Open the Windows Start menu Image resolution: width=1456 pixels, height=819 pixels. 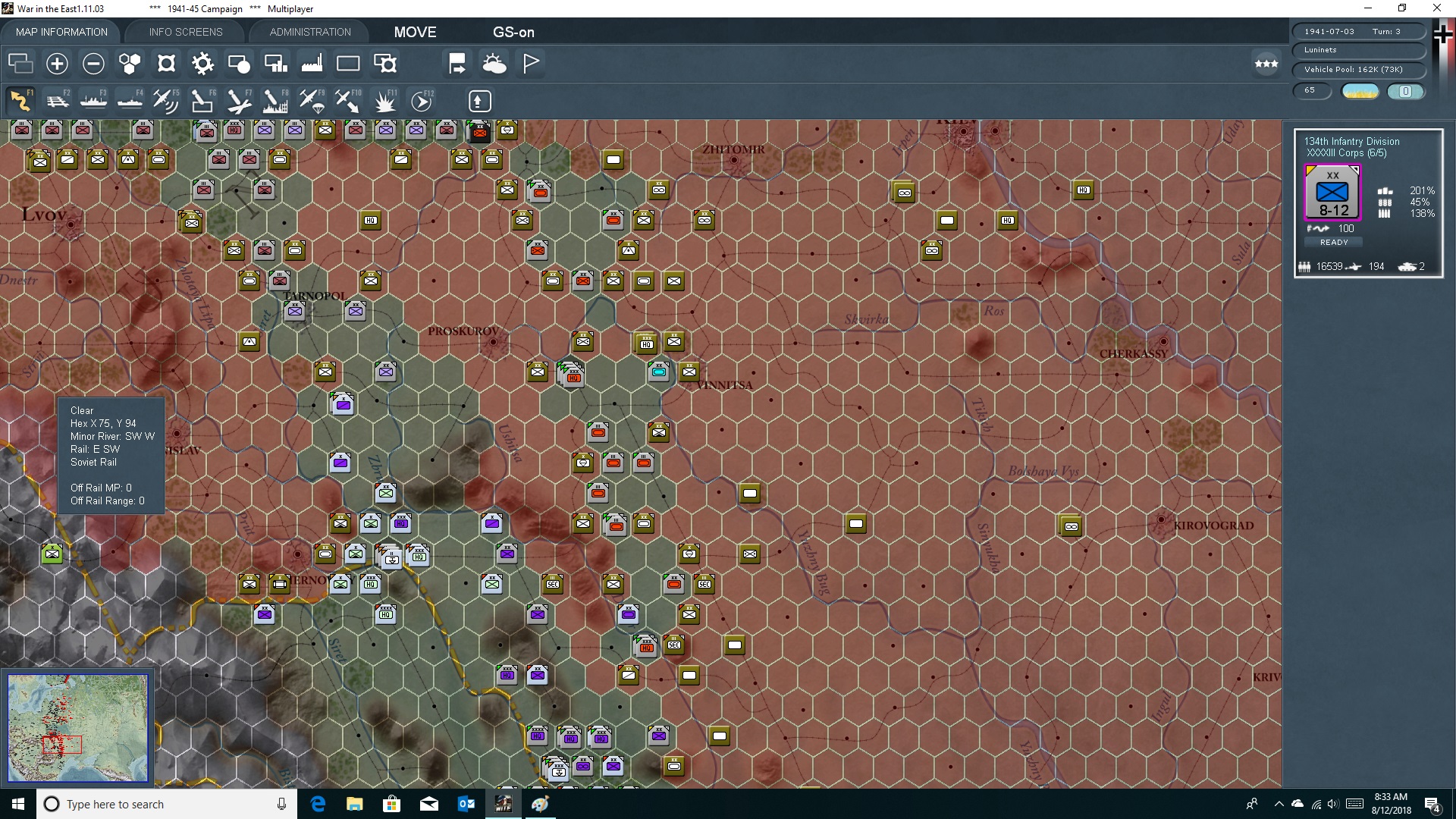point(18,804)
